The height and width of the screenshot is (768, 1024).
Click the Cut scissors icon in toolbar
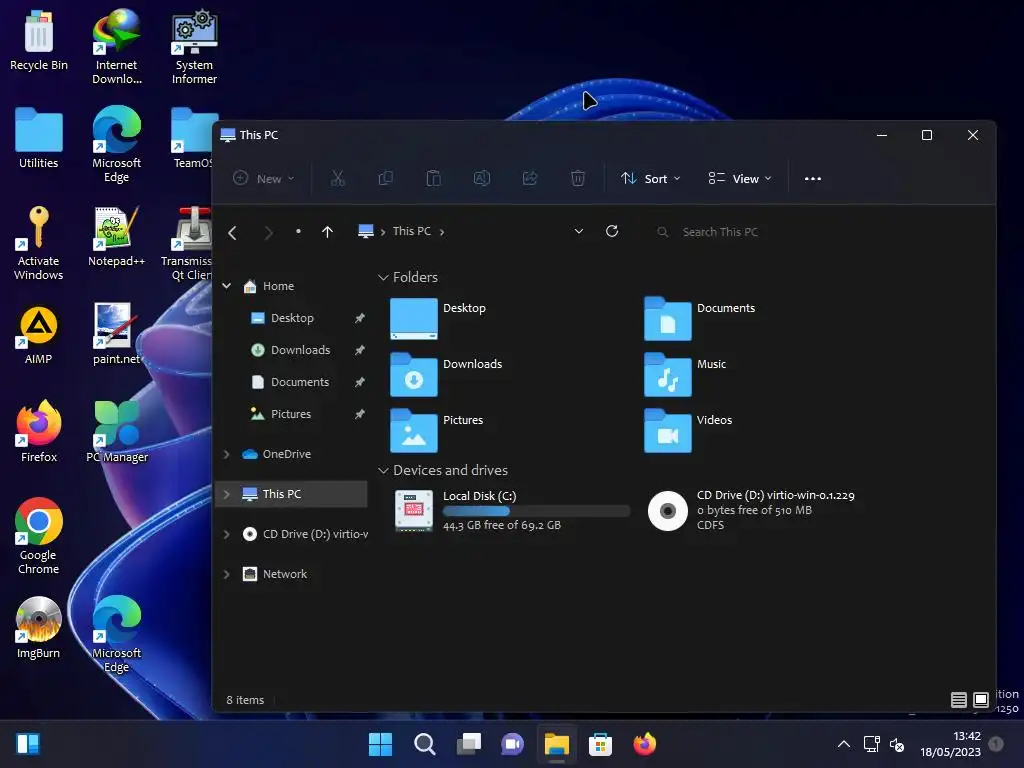tap(337, 178)
